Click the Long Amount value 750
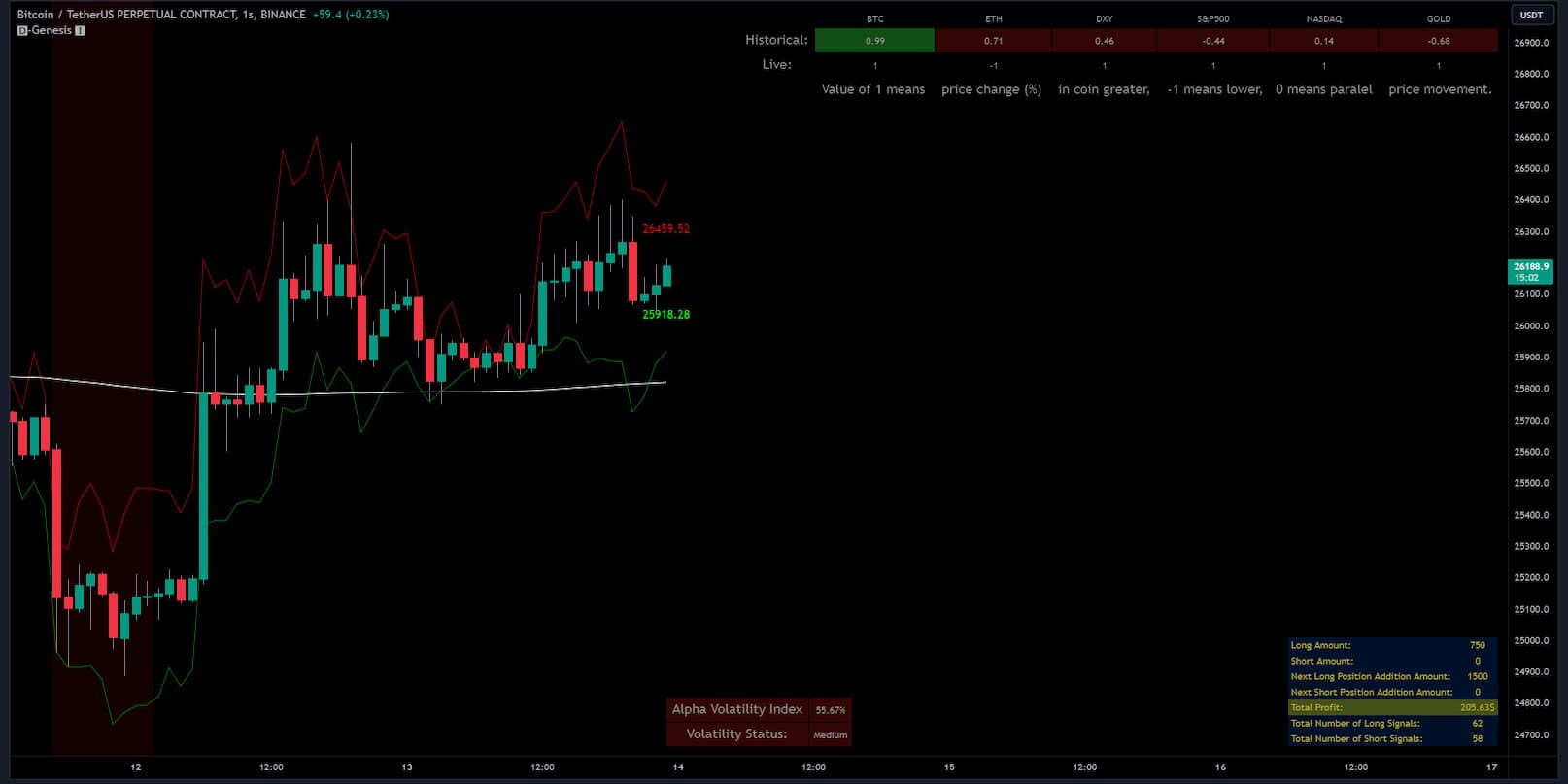The width and height of the screenshot is (1568, 784). click(1477, 645)
